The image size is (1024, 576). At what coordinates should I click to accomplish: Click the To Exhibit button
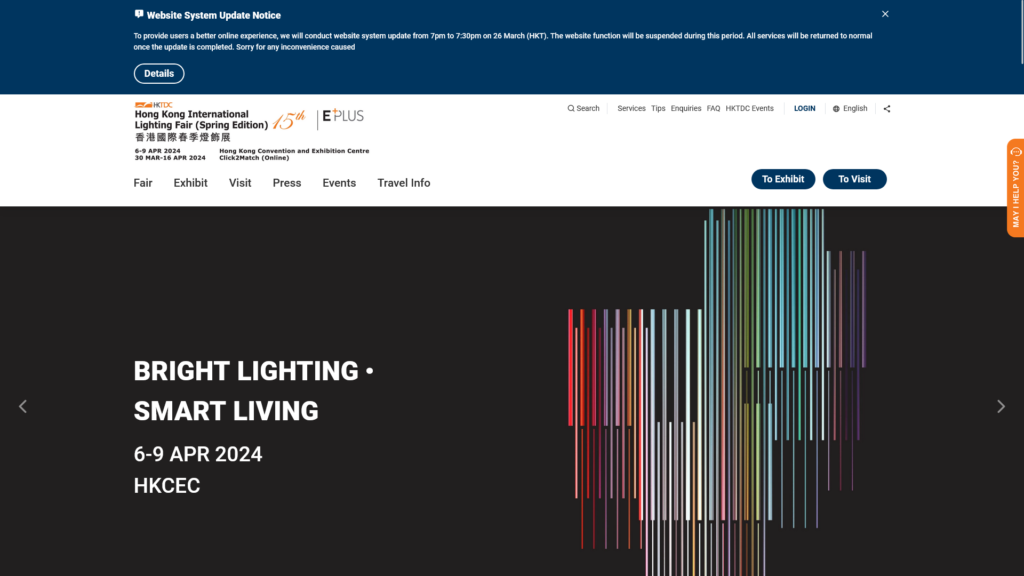pos(782,179)
